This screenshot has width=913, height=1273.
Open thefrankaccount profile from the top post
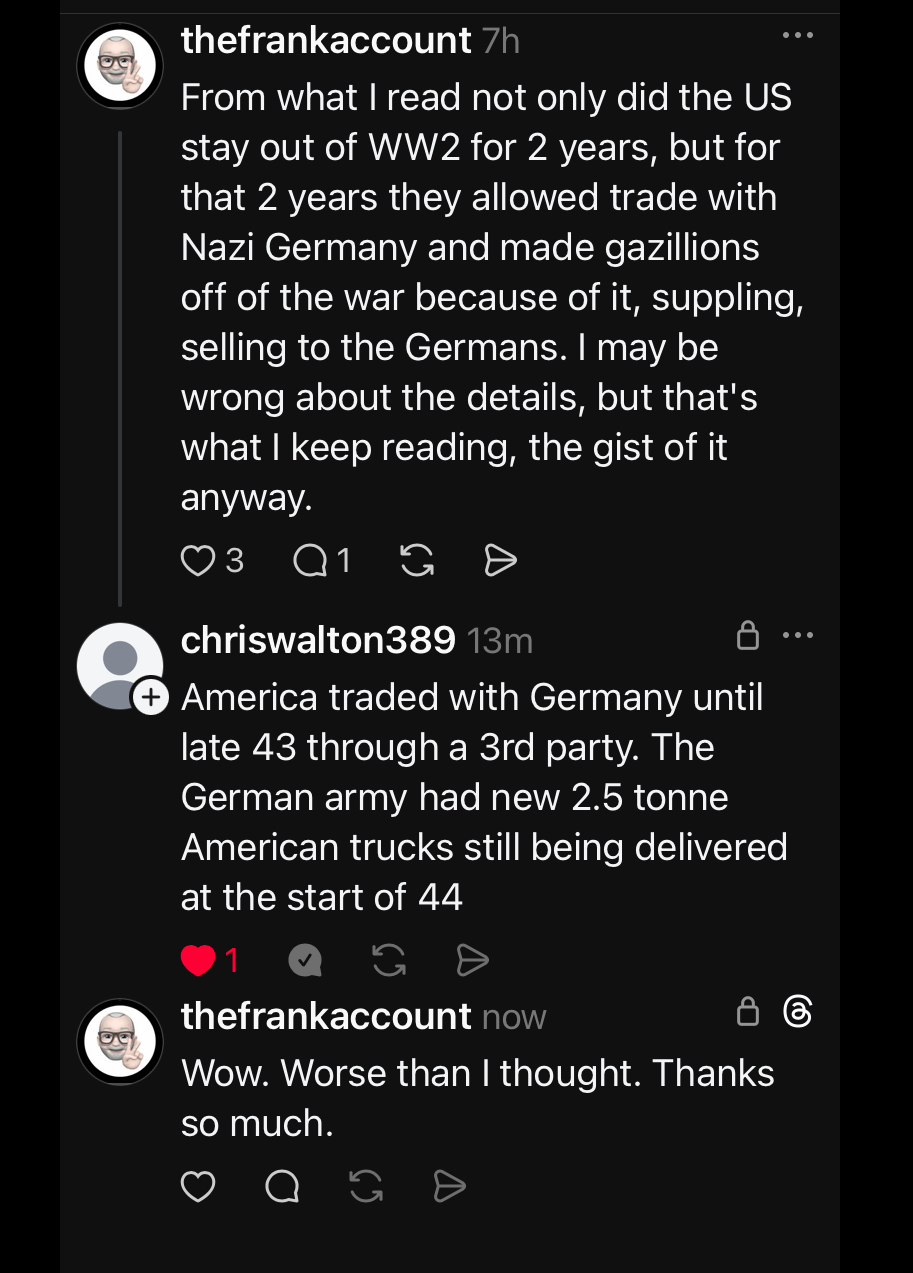coord(325,41)
